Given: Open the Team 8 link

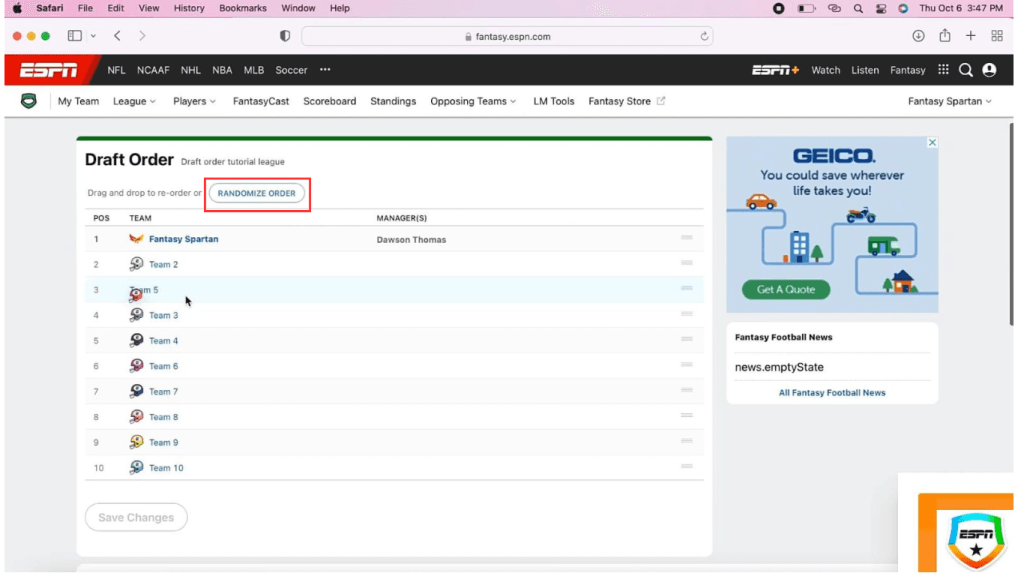Looking at the screenshot, I should point(163,417).
